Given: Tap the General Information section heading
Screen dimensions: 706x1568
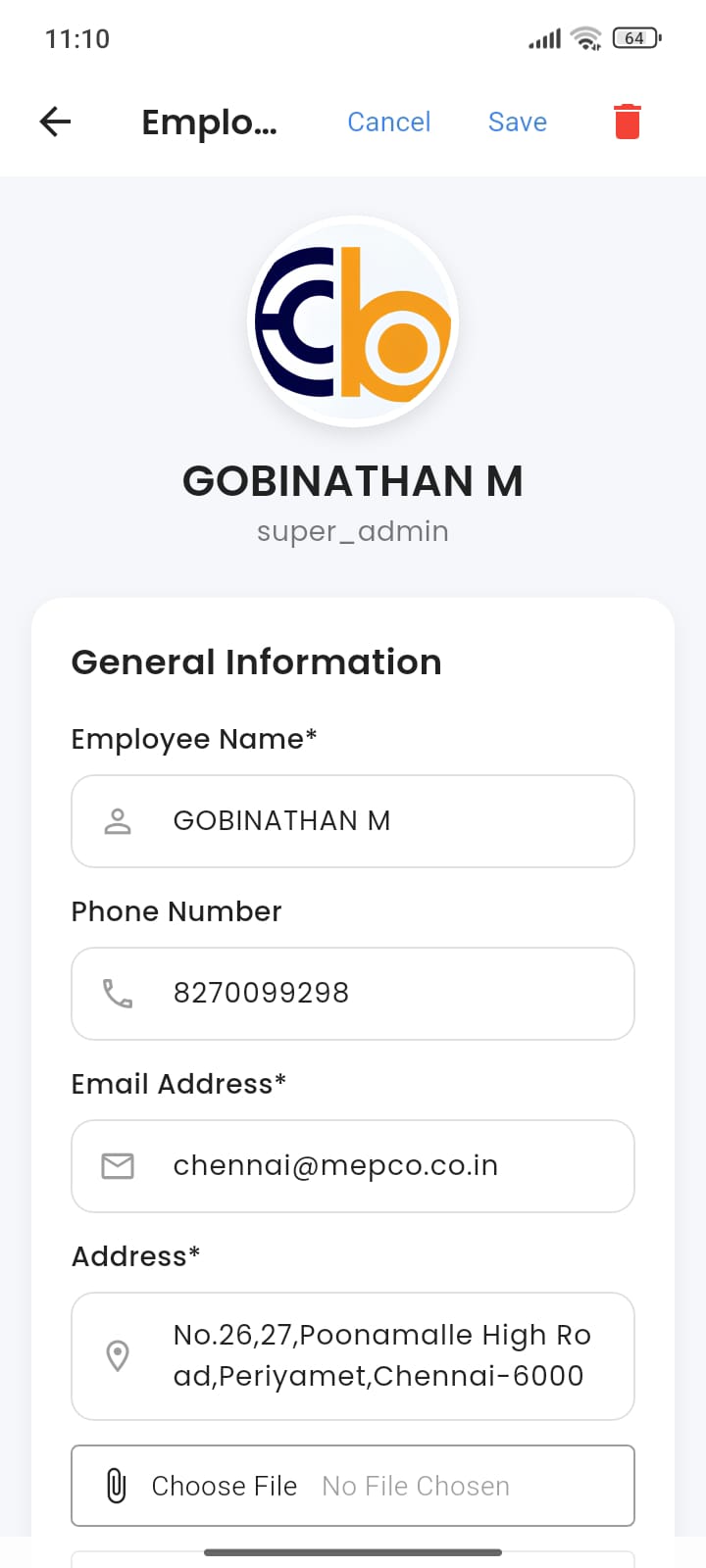Looking at the screenshot, I should pyautogui.click(x=257, y=662).
